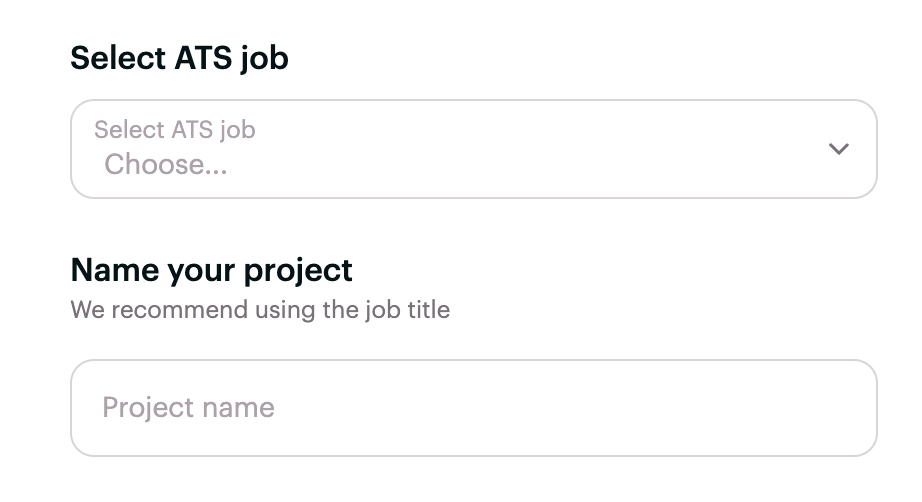Screen dimensions: 922x502
Task: Click the "Select ATS job" bold heading
Action: pyautogui.click(x=179, y=58)
